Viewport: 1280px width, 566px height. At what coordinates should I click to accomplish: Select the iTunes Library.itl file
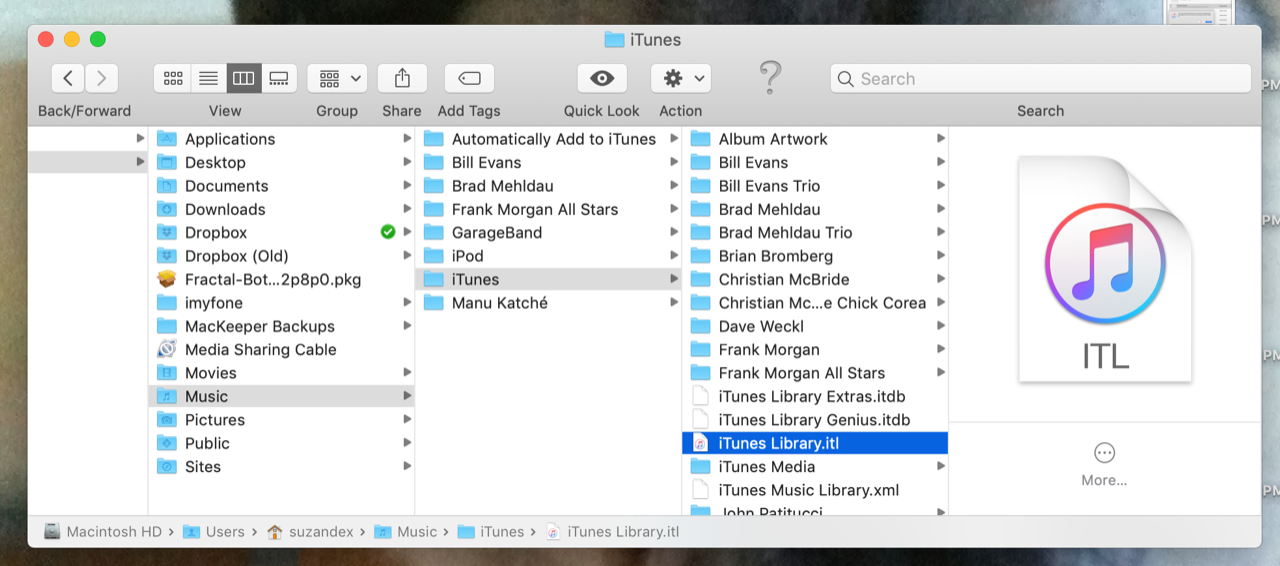pos(815,443)
